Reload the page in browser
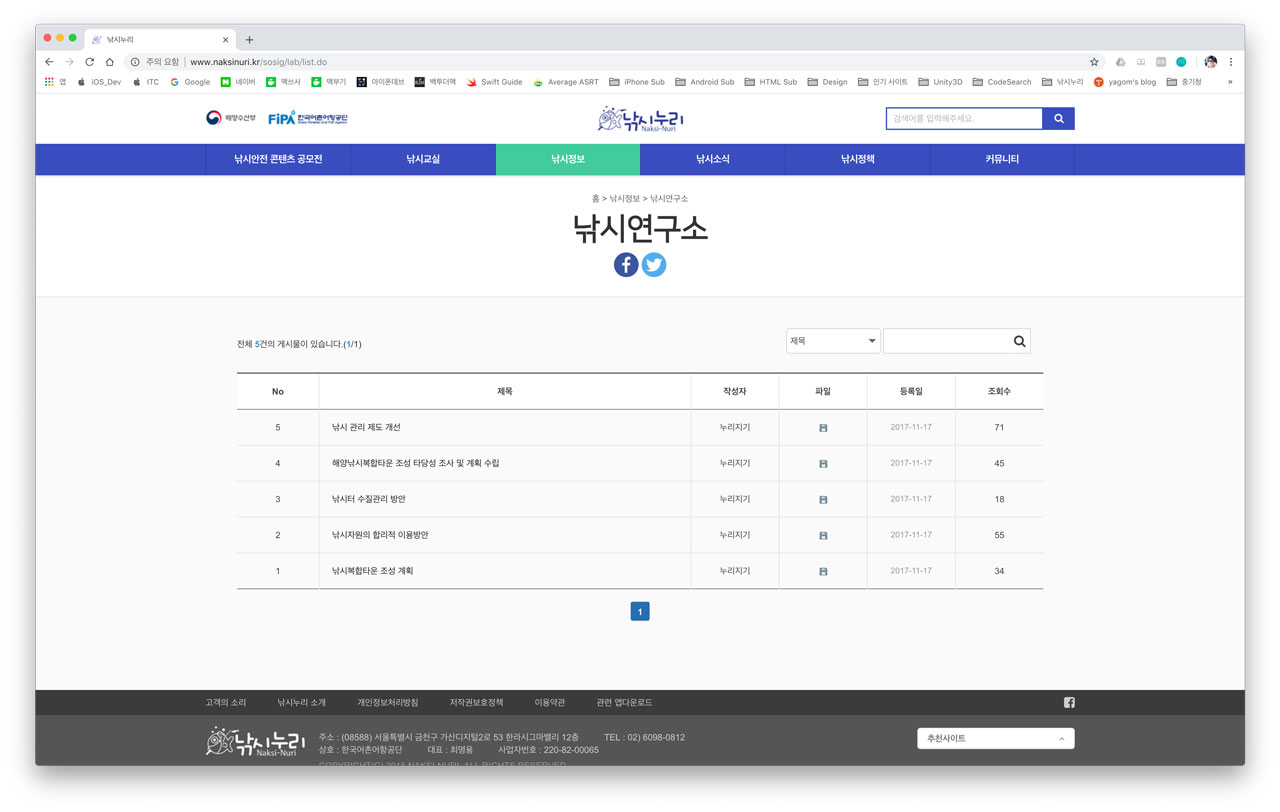Viewport: 1280px width, 812px height. tap(89, 62)
